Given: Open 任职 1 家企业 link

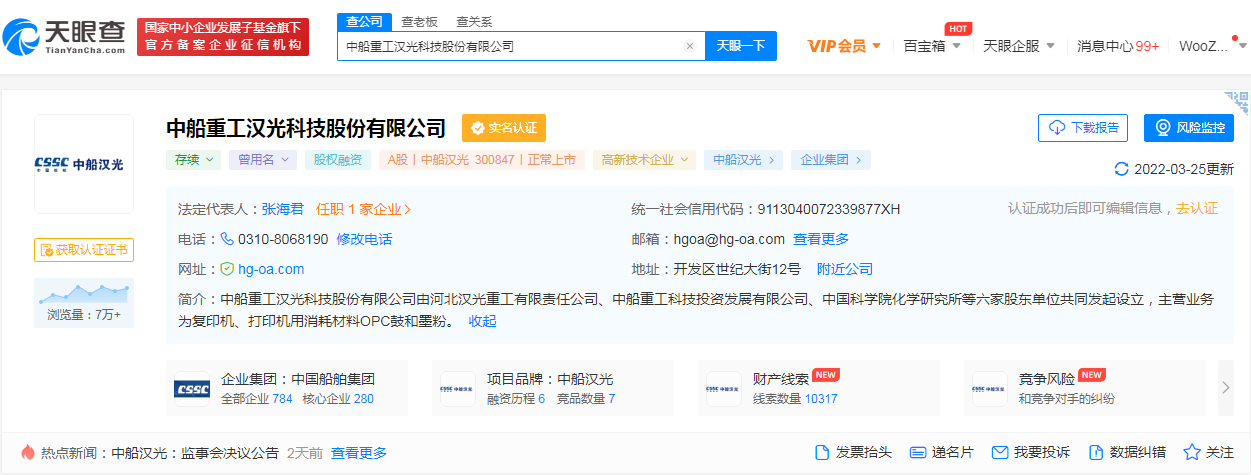Looking at the screenshot, I should point(364,209).
